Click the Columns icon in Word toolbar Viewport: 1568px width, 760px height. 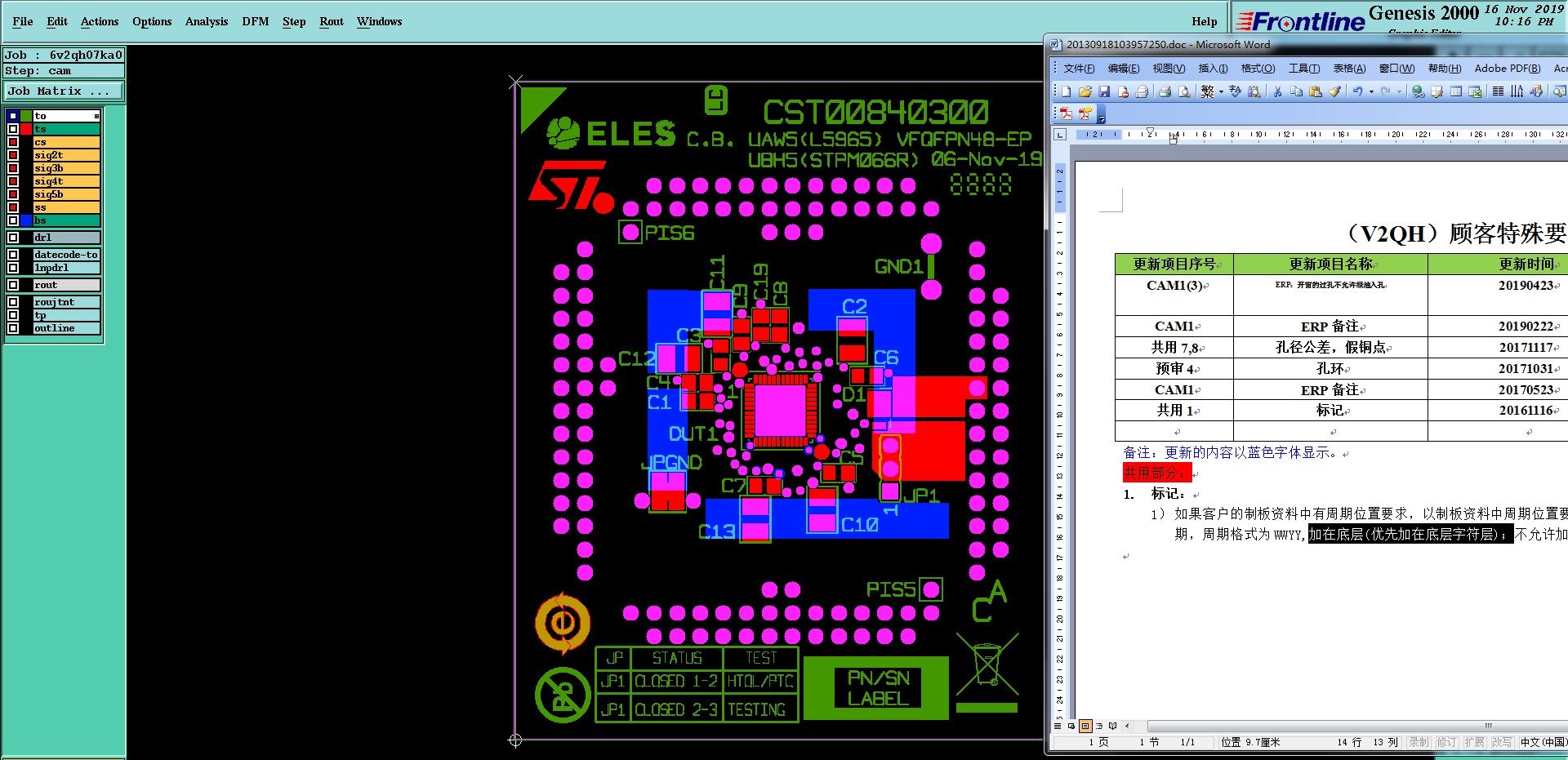tap(1498, 91)
